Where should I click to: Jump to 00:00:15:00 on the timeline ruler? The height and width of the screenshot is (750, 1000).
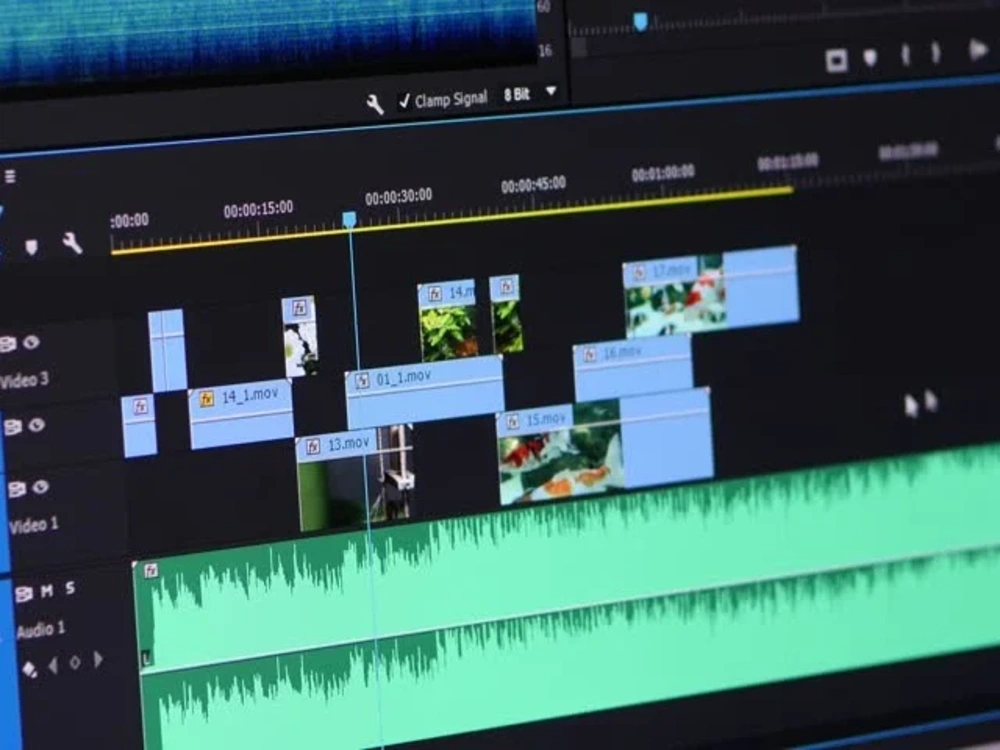(x=258, y=210)
